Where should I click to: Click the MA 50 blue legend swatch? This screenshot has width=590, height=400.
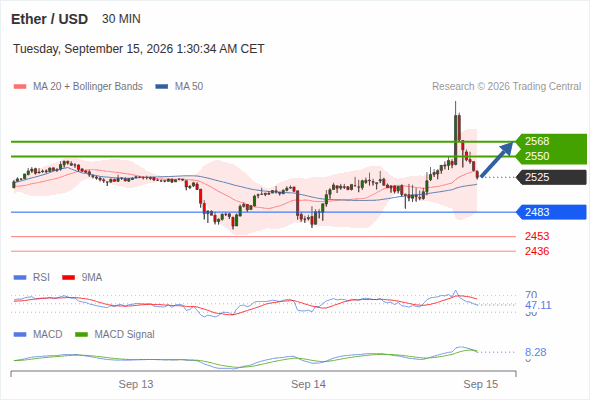(x=161, y=87)
